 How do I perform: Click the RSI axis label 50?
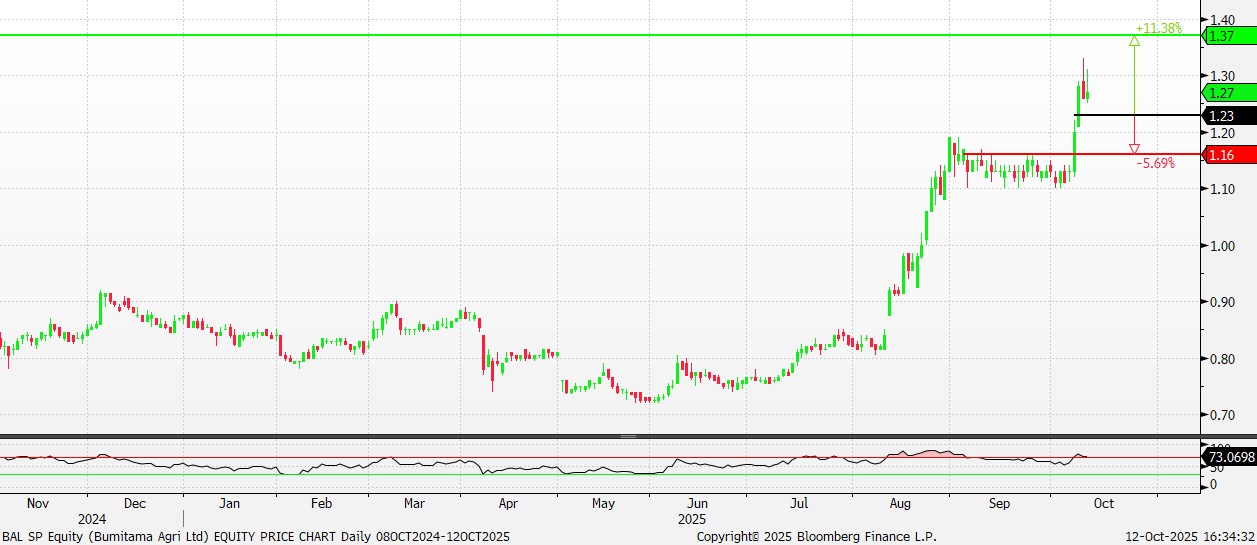click(1216, 468)
